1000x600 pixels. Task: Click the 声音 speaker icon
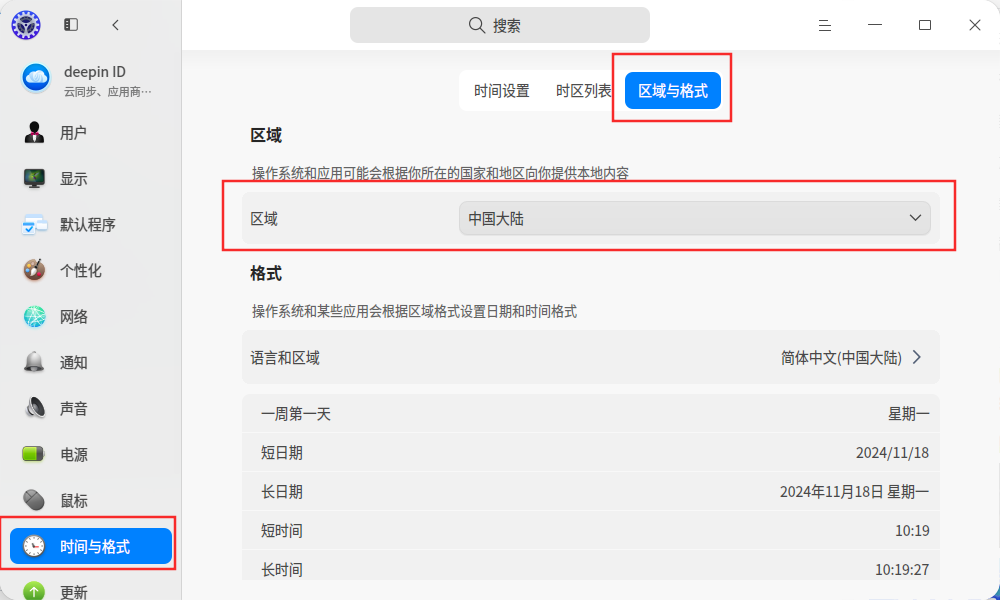(x=34, y=408)
